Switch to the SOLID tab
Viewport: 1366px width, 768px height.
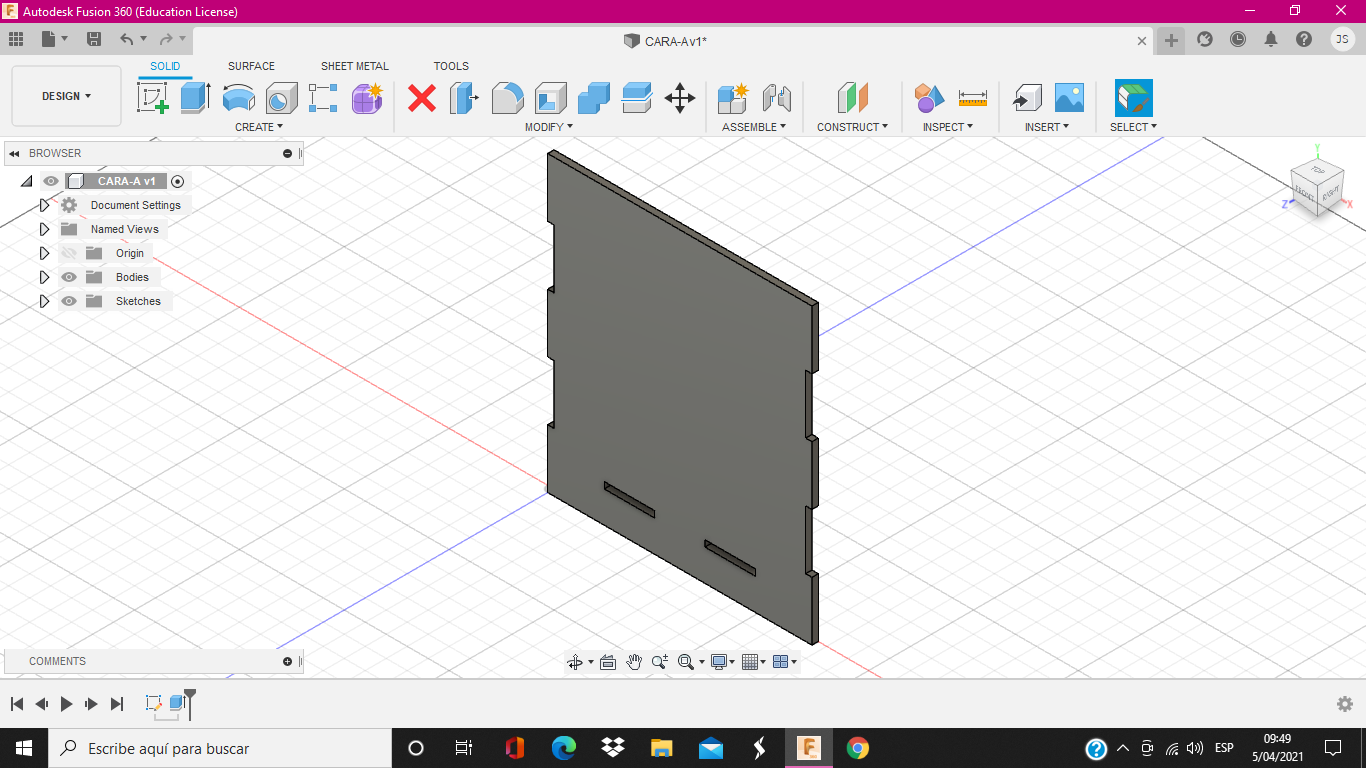[x=165, y=66]
